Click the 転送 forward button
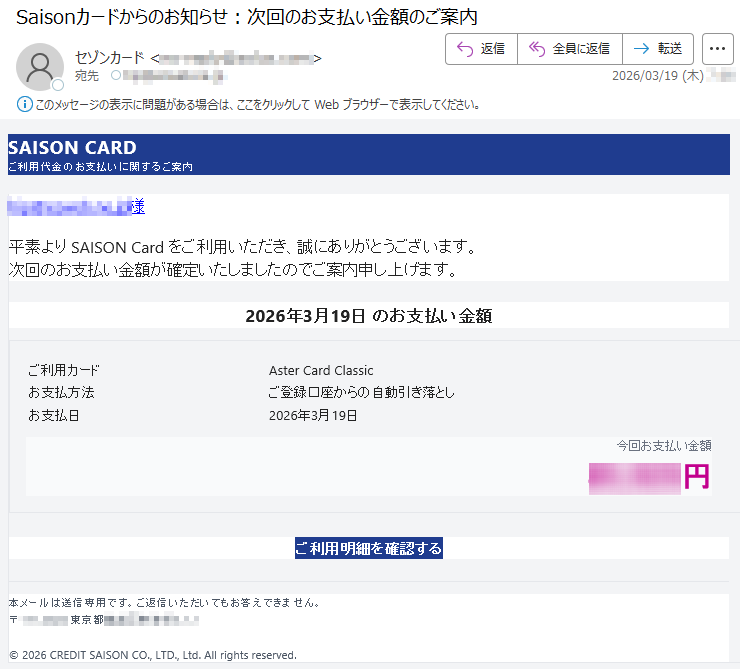 point(658,49)
